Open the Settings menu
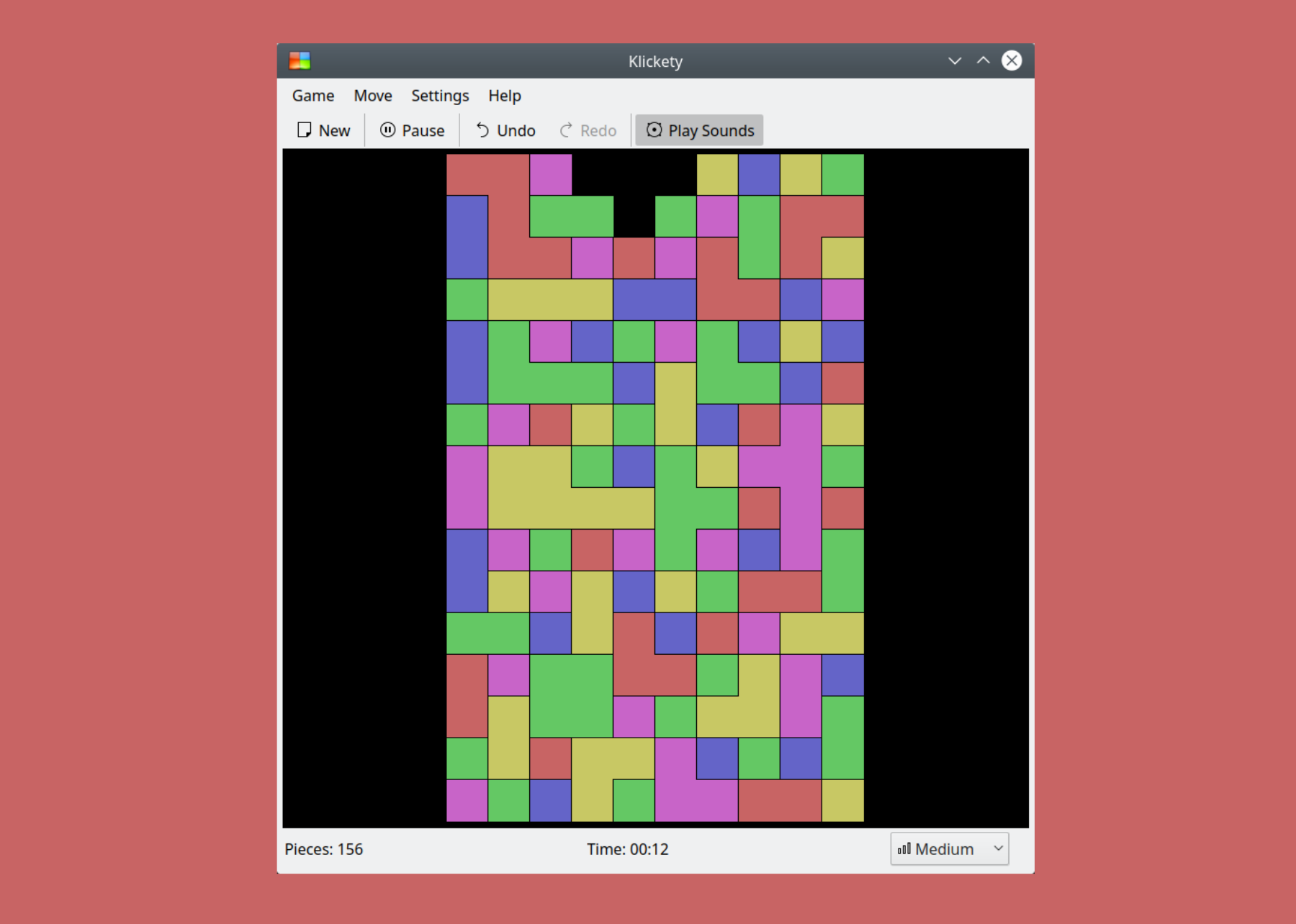 tap(440, 96)
